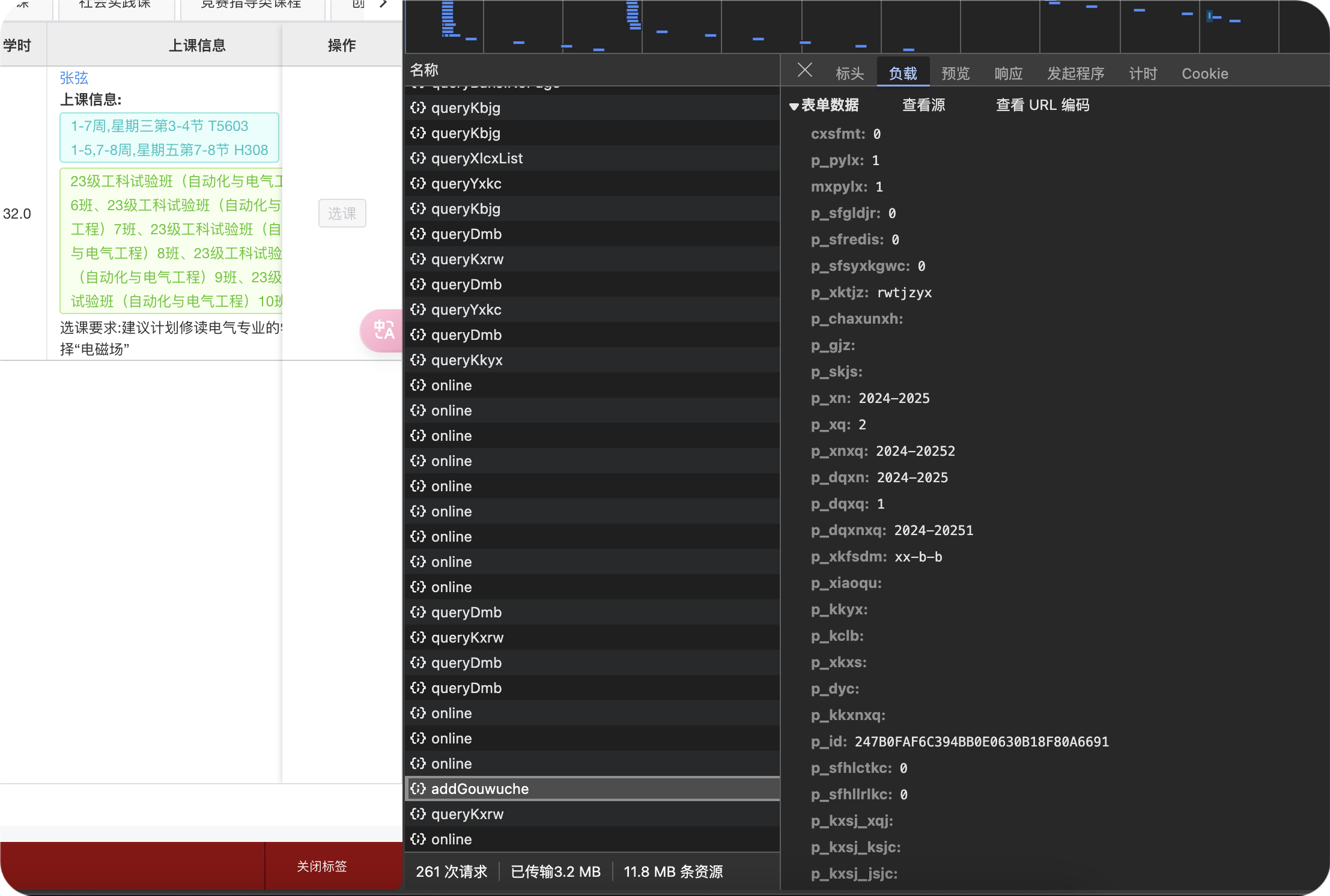Click the queryKkyx request icon
The width and height of the screenshot is (1330, 896).
pos(418,360)
